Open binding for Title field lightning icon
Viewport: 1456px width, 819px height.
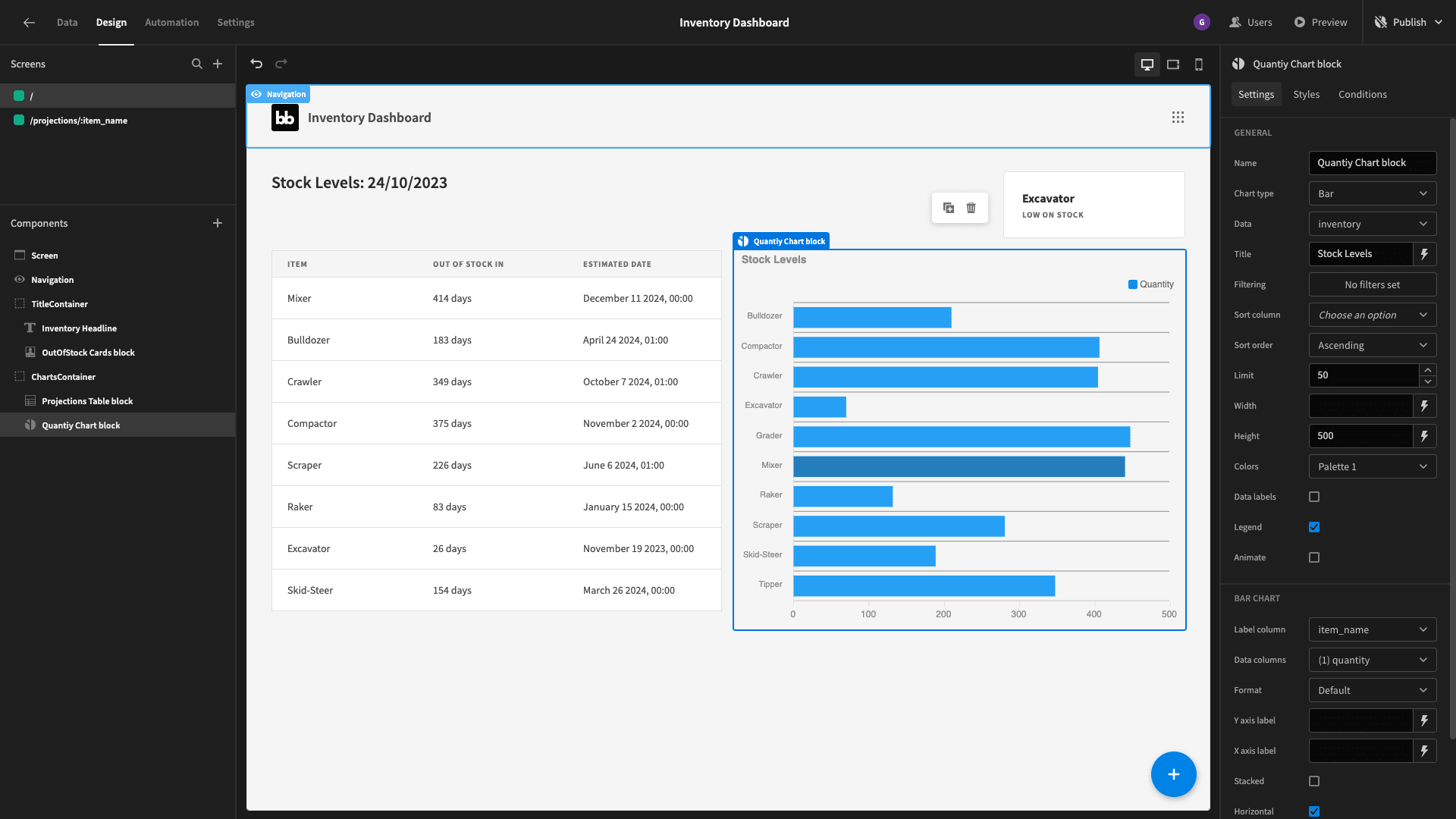(x=1425, y=254)
